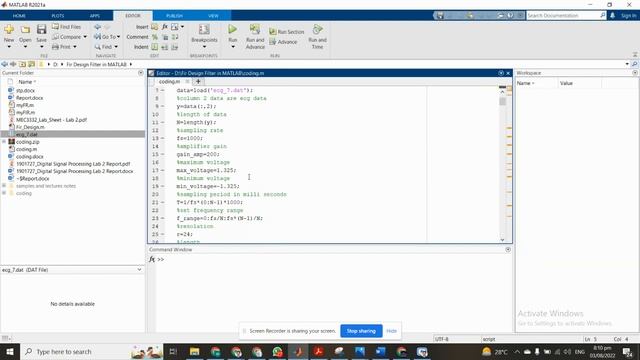Open Workspace panel actions menu

(x=635, y=73)
